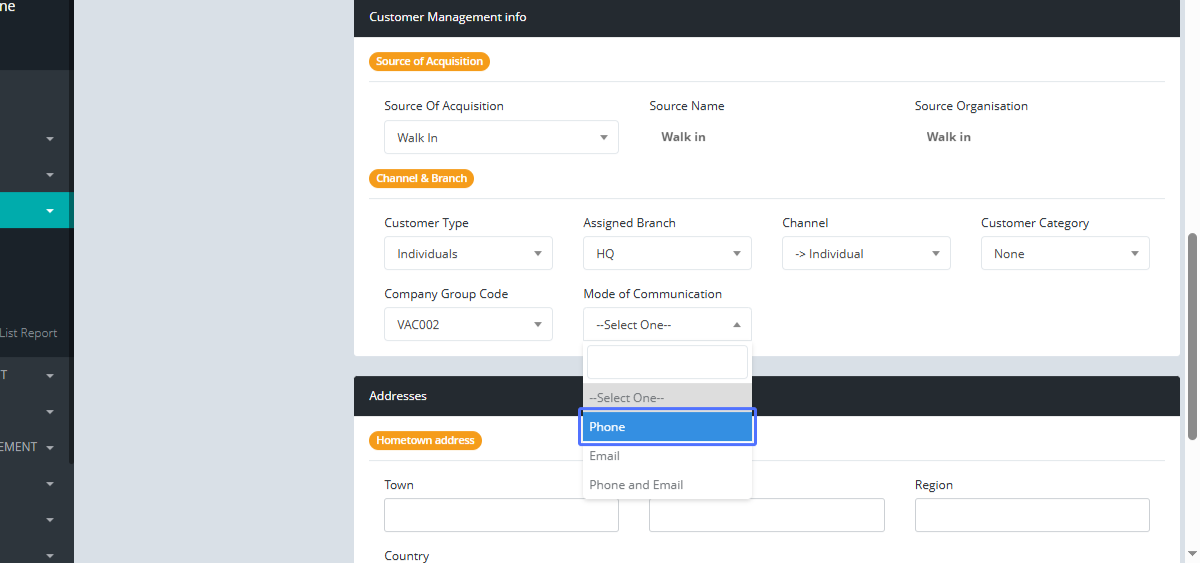Click into the Region text field
Image resolution: width=1200 pixels, height=563 pixels.
1032,515
